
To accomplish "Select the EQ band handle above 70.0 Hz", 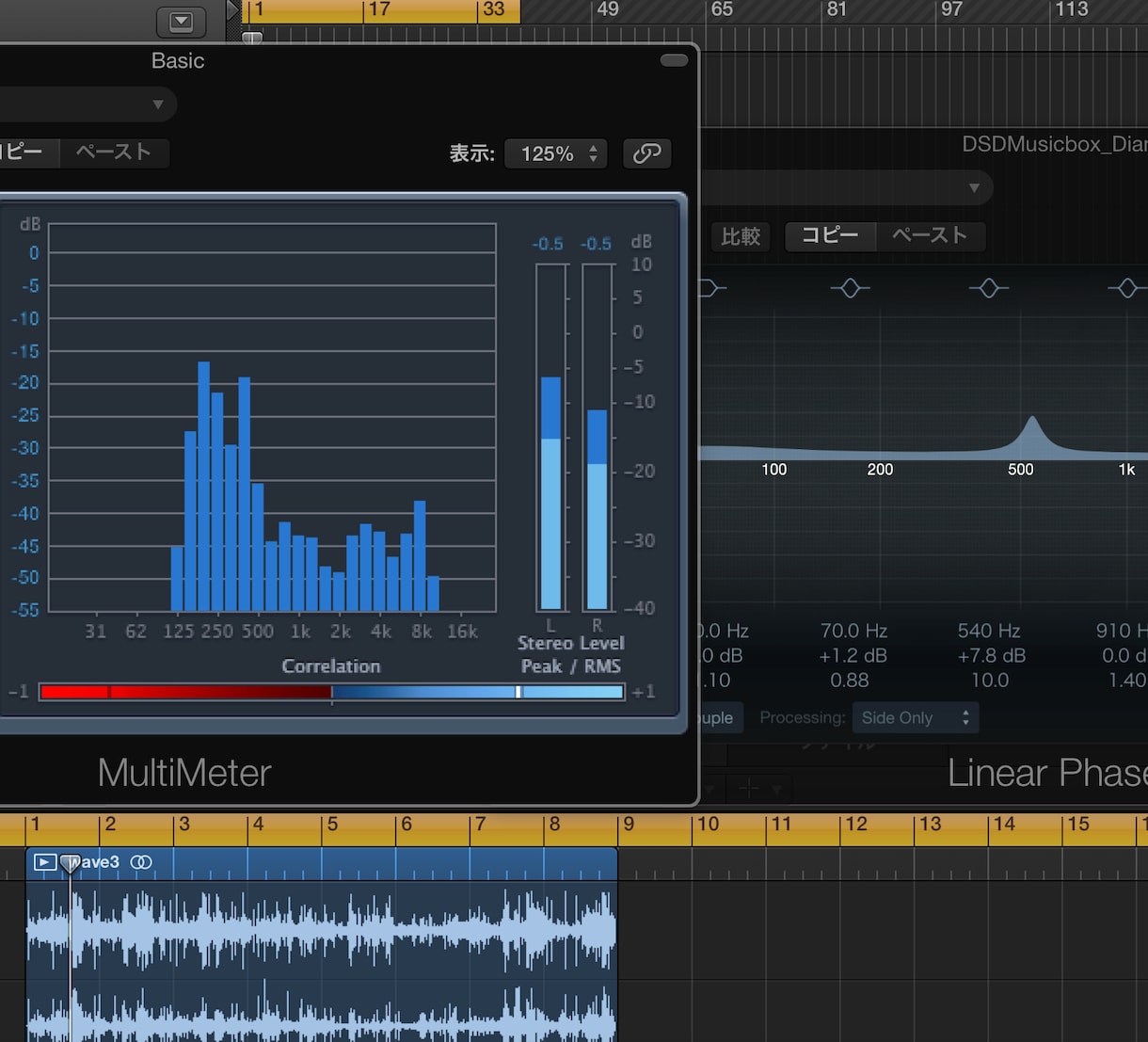I will click(850, 288).
